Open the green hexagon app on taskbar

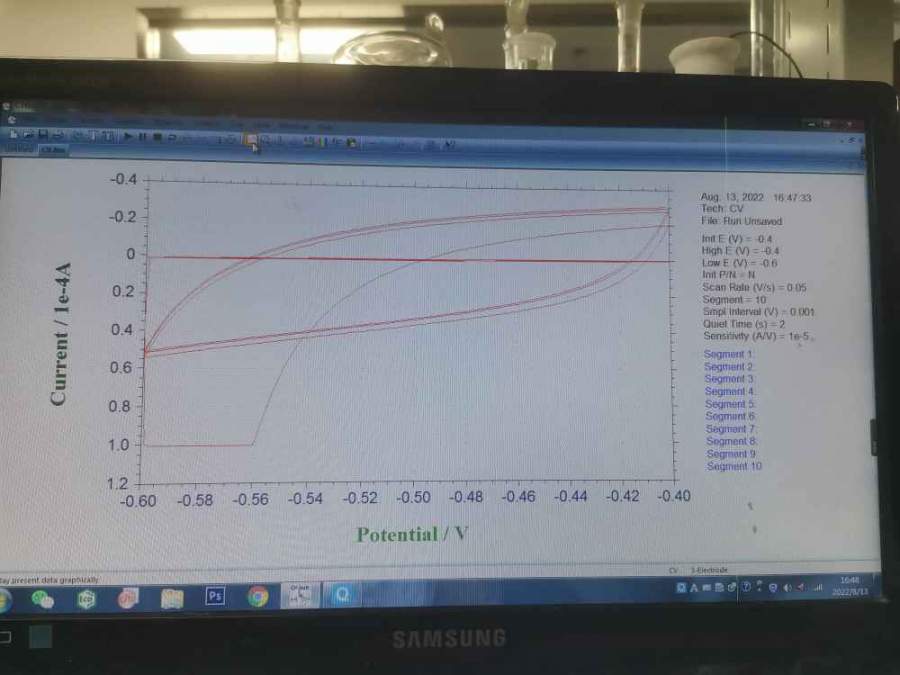point(86,599)
